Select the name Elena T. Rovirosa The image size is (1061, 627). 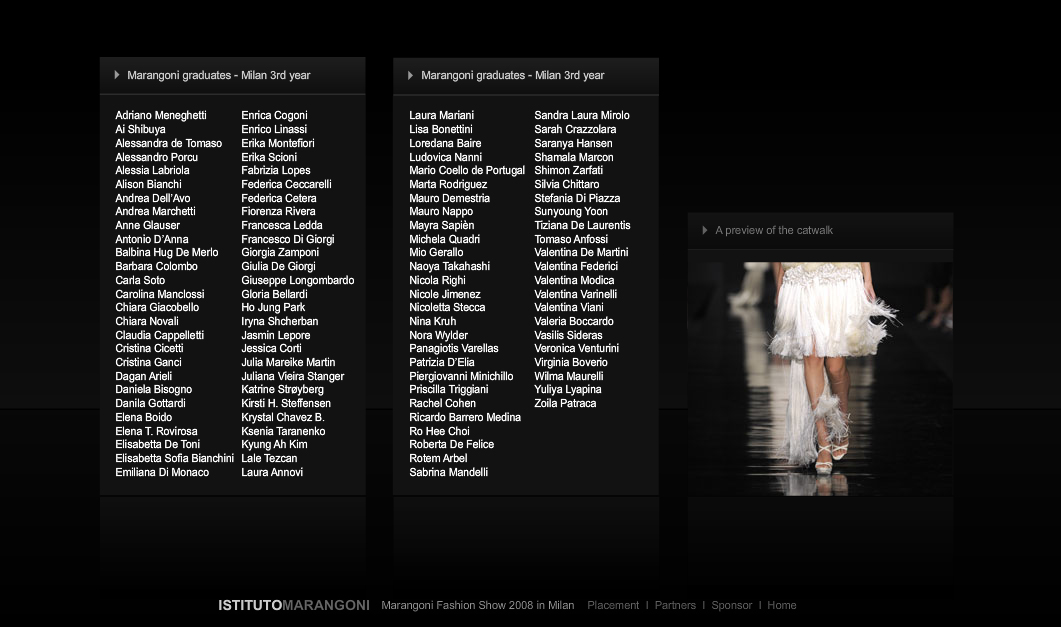(156, 431)
